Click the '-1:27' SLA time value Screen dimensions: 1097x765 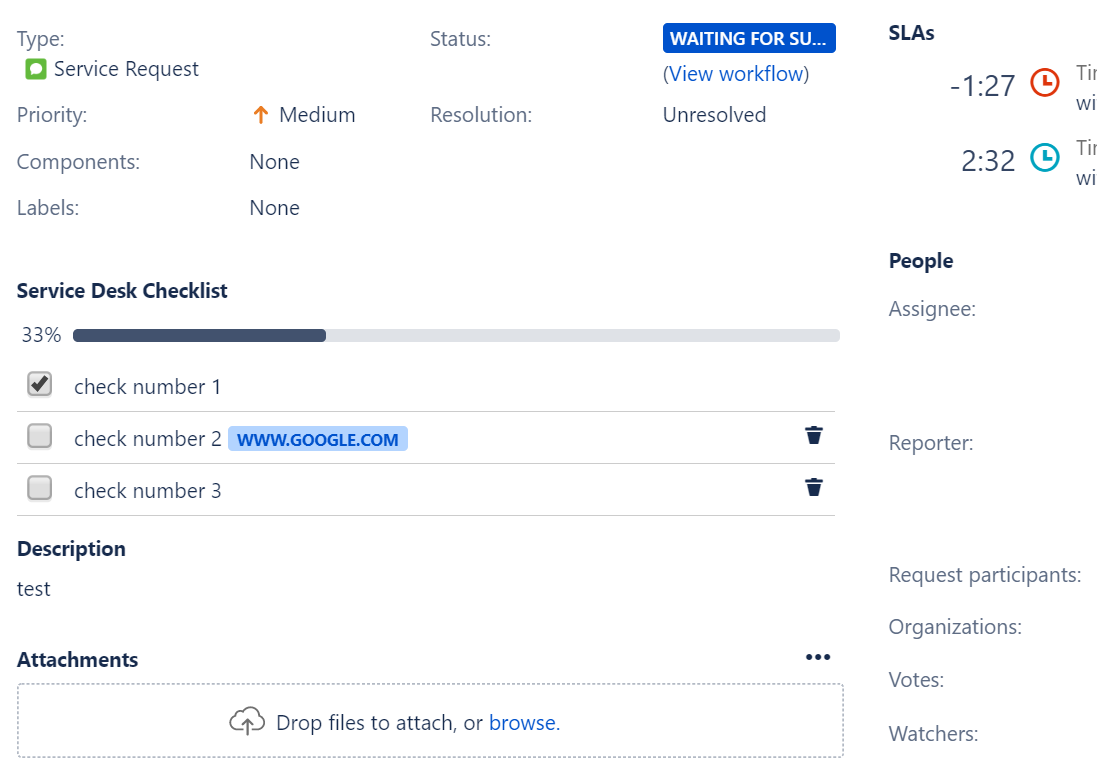pyautogui.click(x=982, y=86)
